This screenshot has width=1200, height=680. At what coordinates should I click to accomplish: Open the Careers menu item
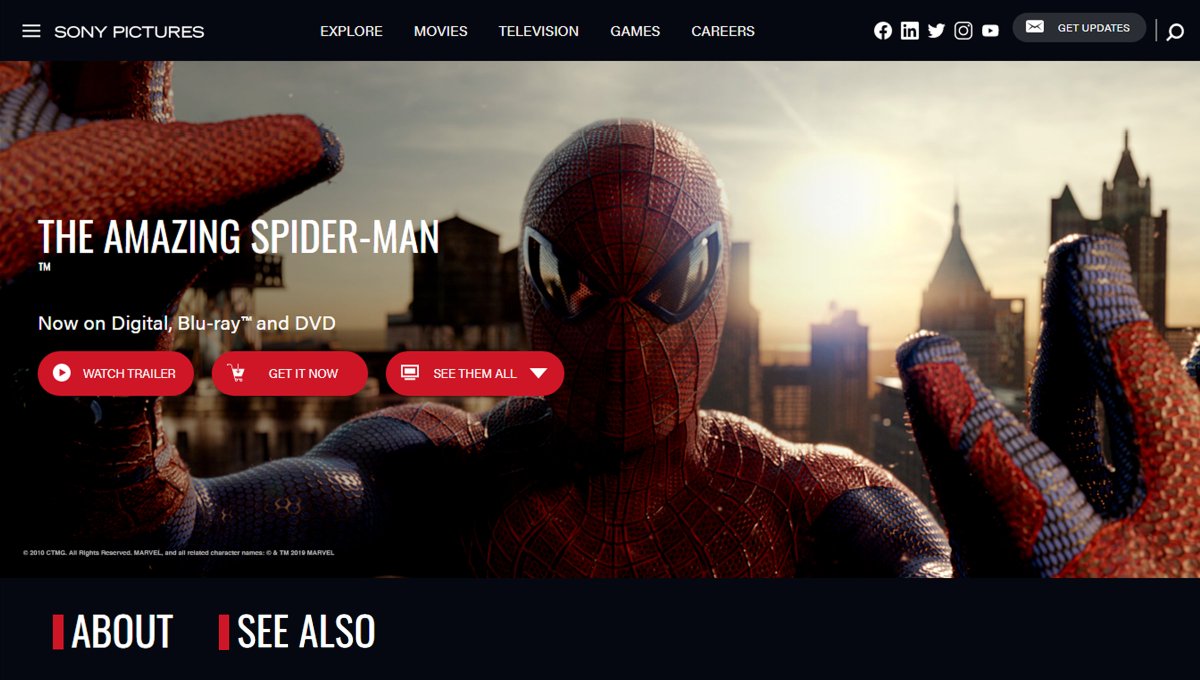[x=723, y=31]
